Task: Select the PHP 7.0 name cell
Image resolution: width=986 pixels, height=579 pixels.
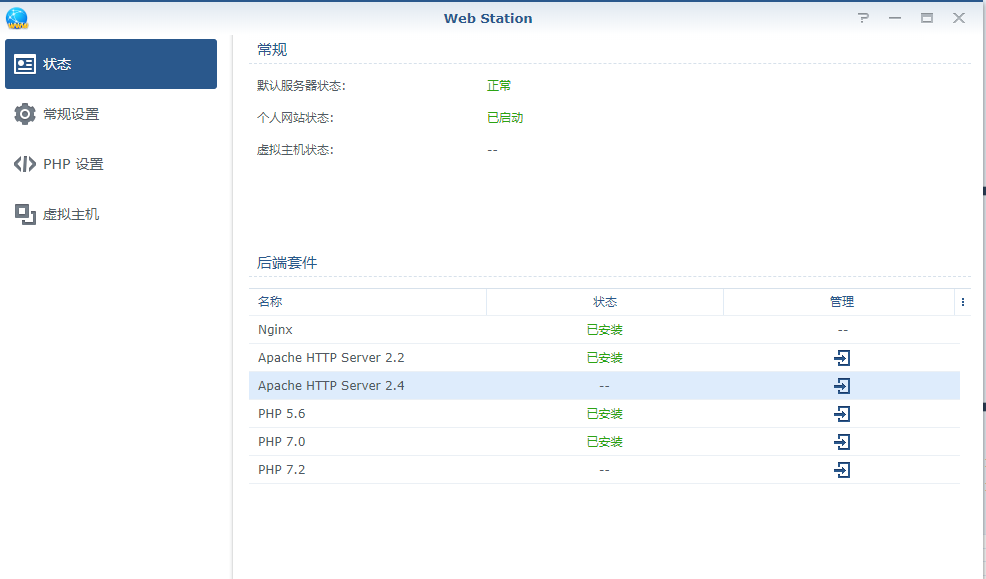Action: (x=281, y=442)
